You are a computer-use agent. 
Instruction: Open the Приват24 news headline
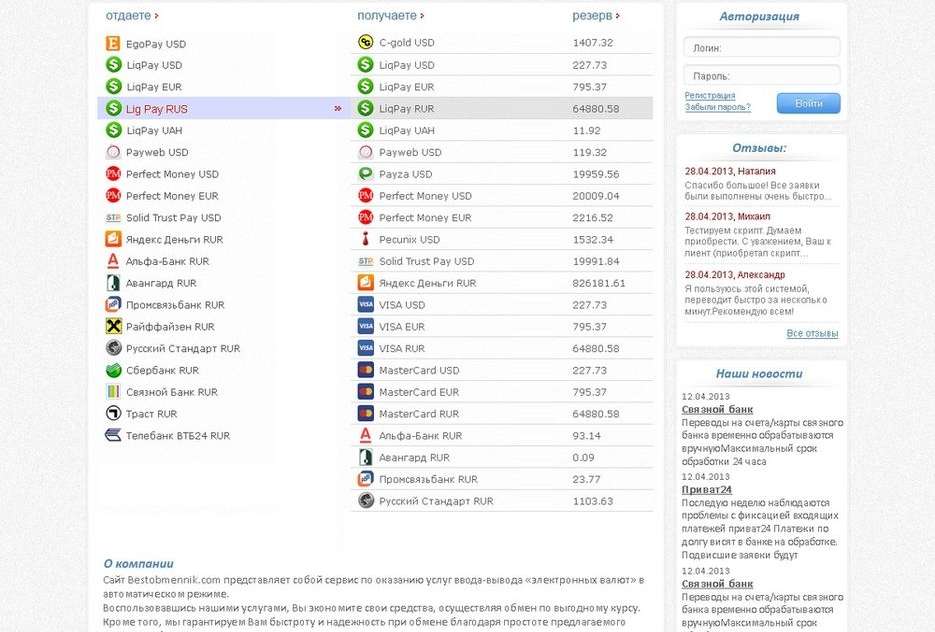pyautogui.click(x=707, y=490)
